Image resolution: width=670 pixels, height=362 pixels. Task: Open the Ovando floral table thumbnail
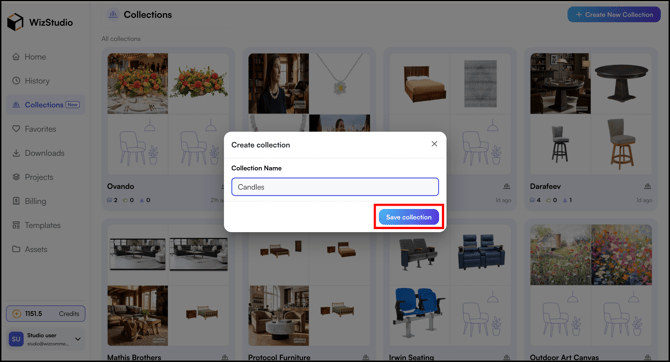[x=138, y=83]
